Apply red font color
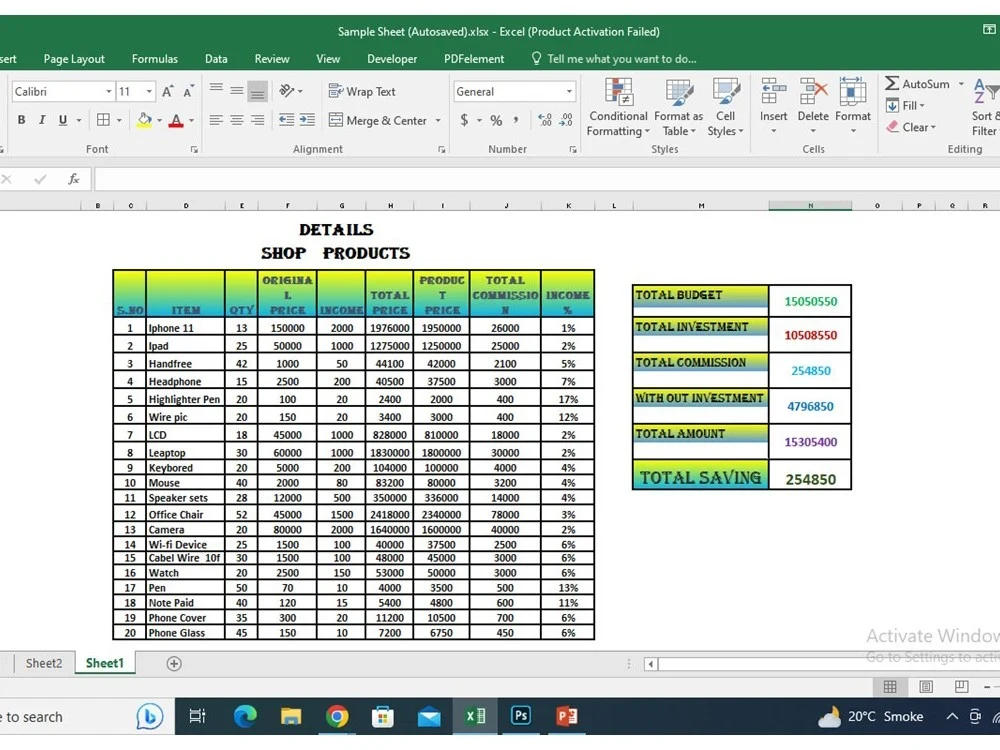1000x750 pixels. (177, 120)
